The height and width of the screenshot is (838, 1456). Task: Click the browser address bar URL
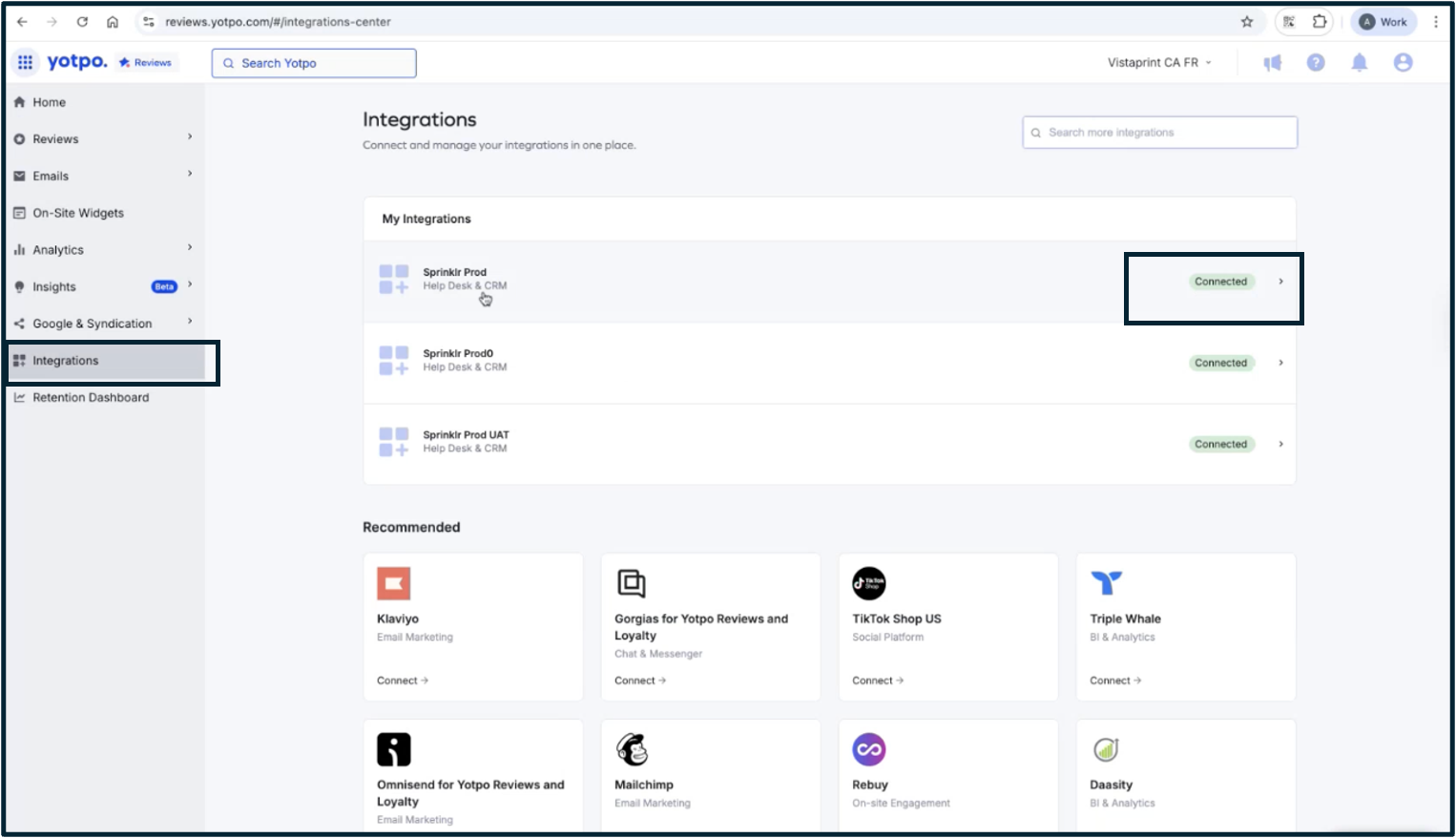point(278,22)
